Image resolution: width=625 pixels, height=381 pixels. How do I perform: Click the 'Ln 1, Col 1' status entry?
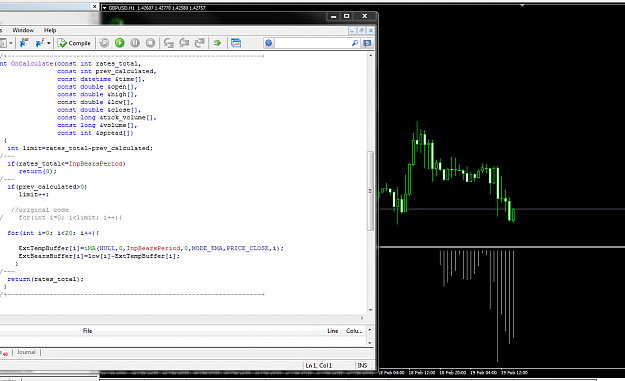tap(318, 365)
